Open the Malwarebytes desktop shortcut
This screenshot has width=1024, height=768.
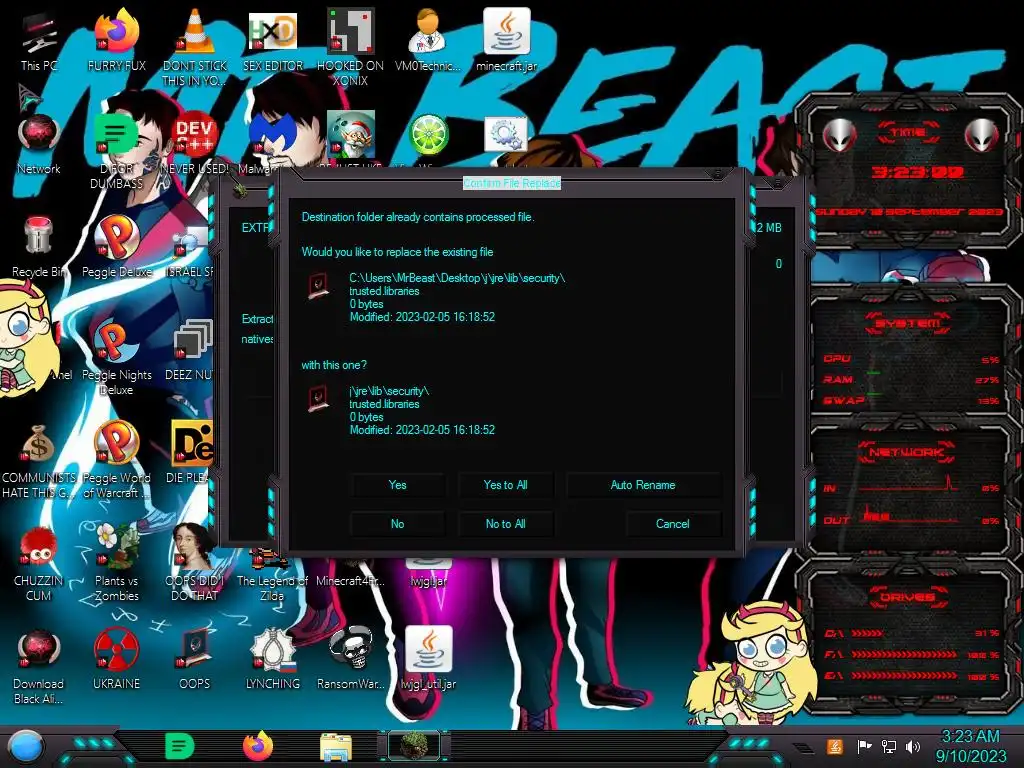coord(272,134)
